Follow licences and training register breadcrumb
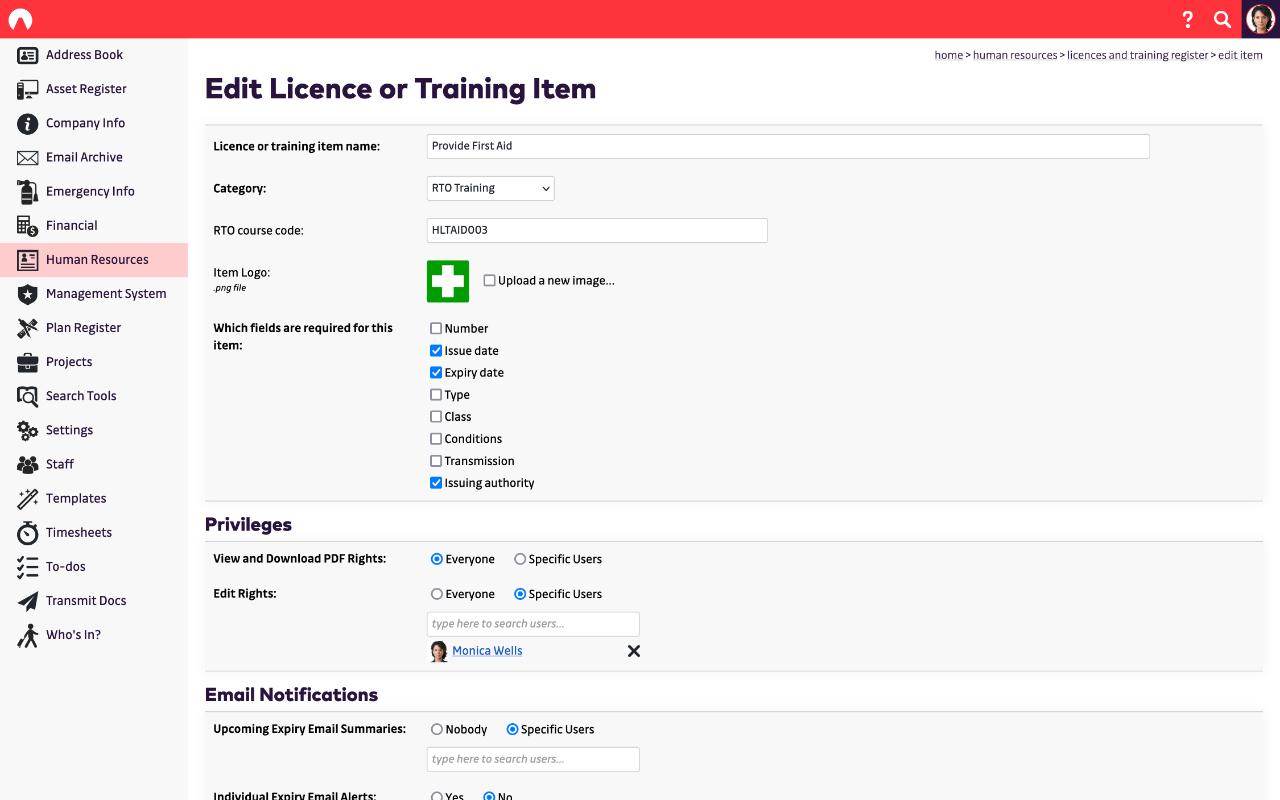The width and height of the screenshot is (1280, 800). click(x=1138, y=55)
